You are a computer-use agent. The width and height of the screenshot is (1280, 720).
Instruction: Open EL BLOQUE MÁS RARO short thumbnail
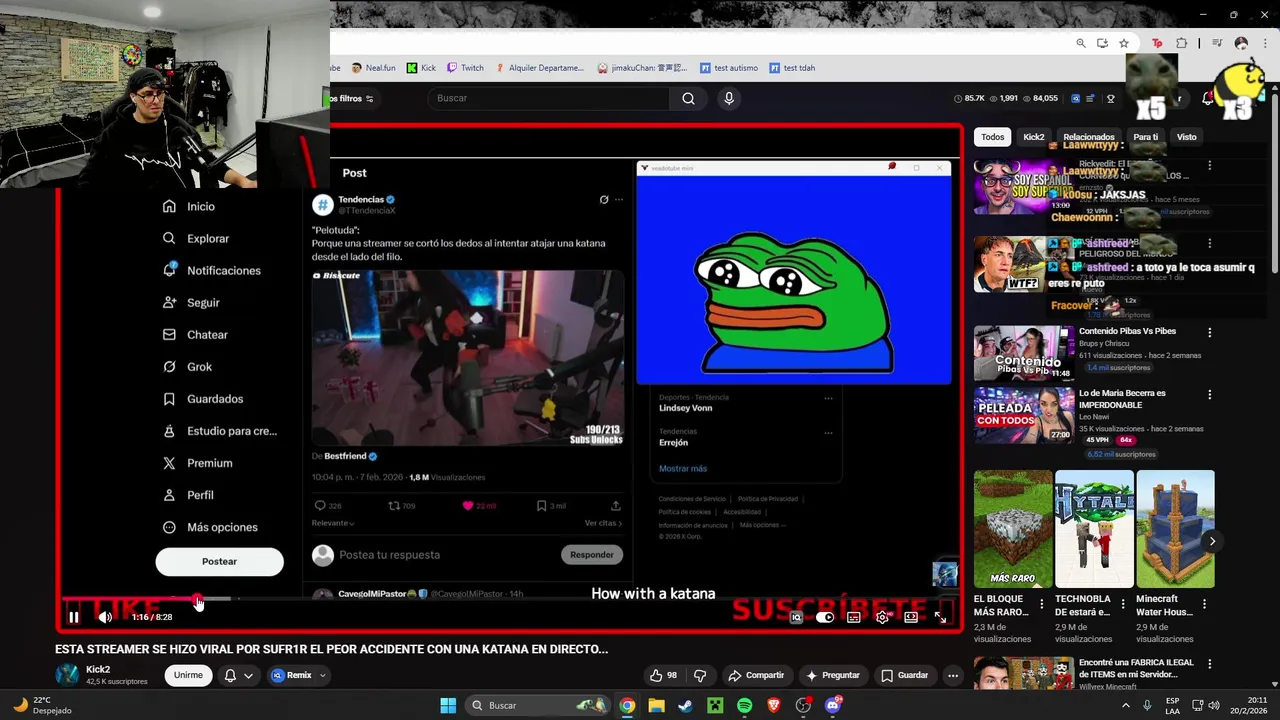pyautogui.click(x=1013, y=529)
